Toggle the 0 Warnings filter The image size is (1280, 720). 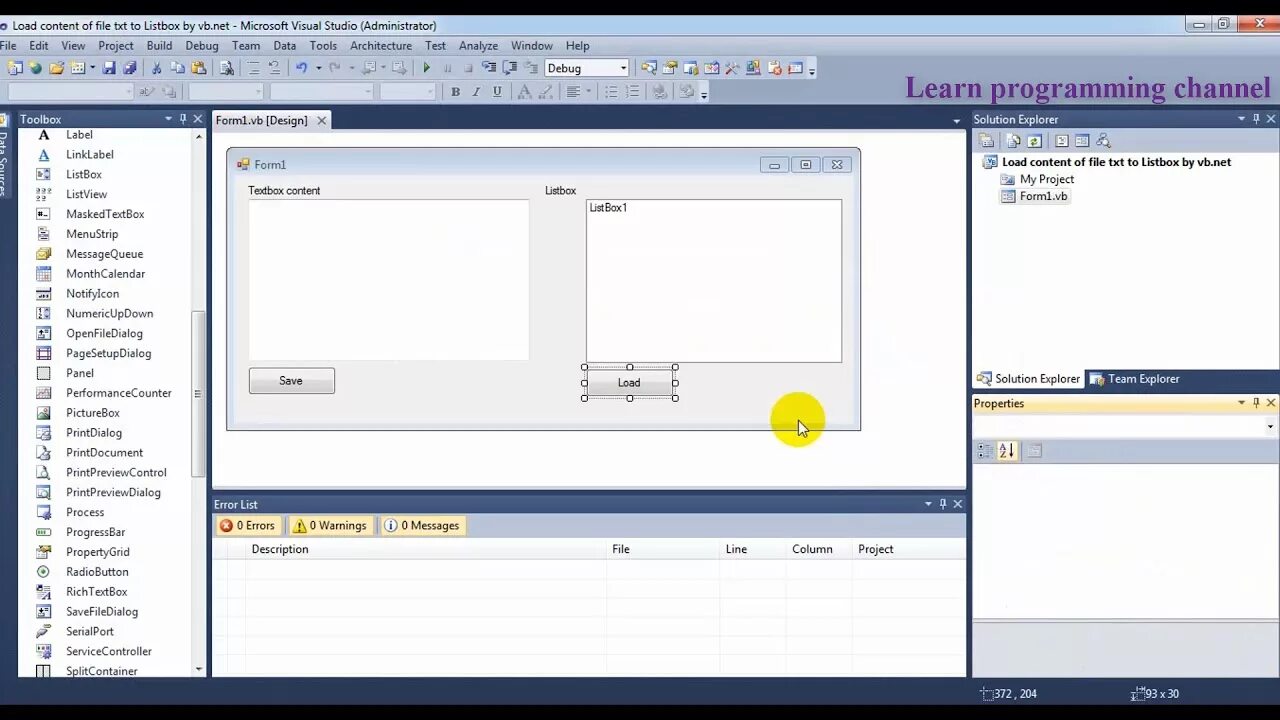click(x=330, y=526)
